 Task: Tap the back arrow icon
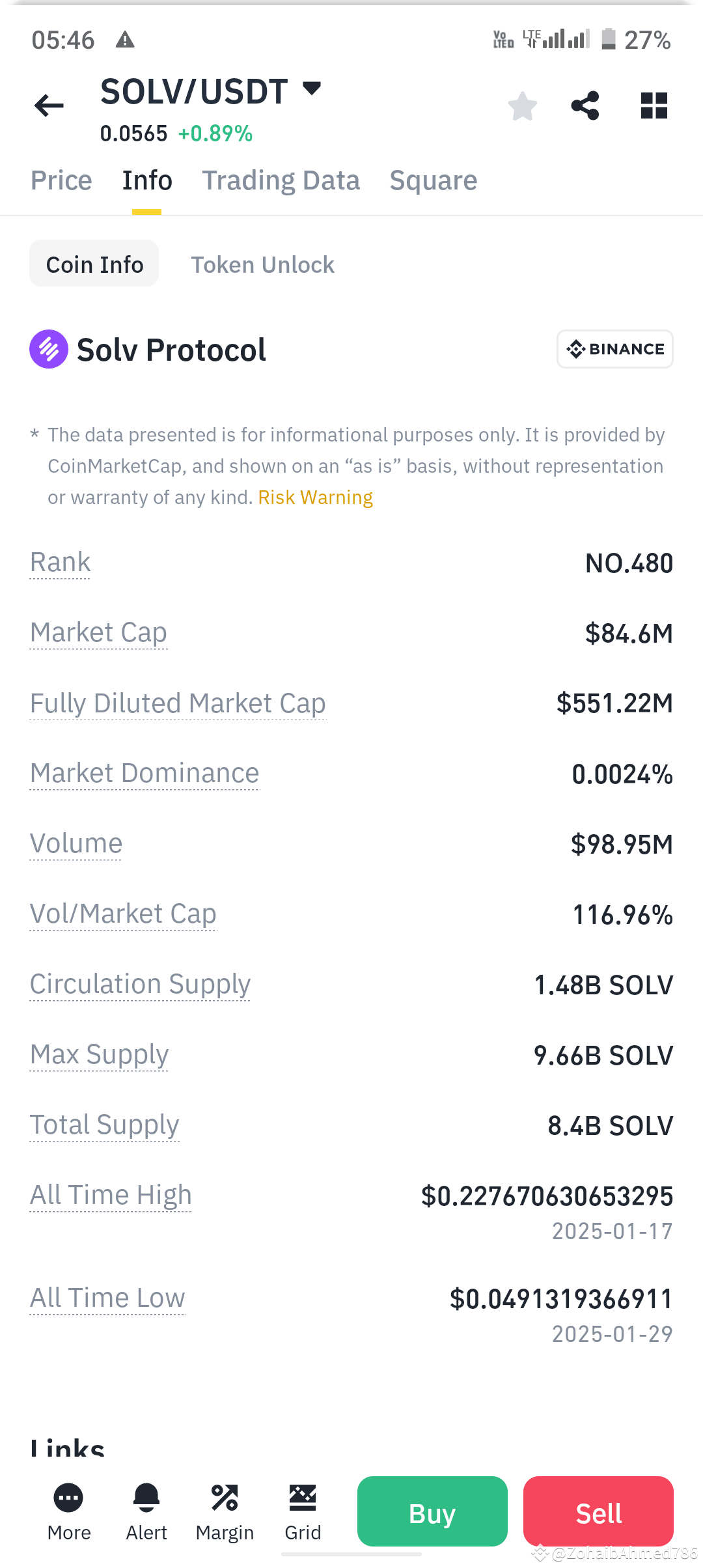click(x=49, y=105)
